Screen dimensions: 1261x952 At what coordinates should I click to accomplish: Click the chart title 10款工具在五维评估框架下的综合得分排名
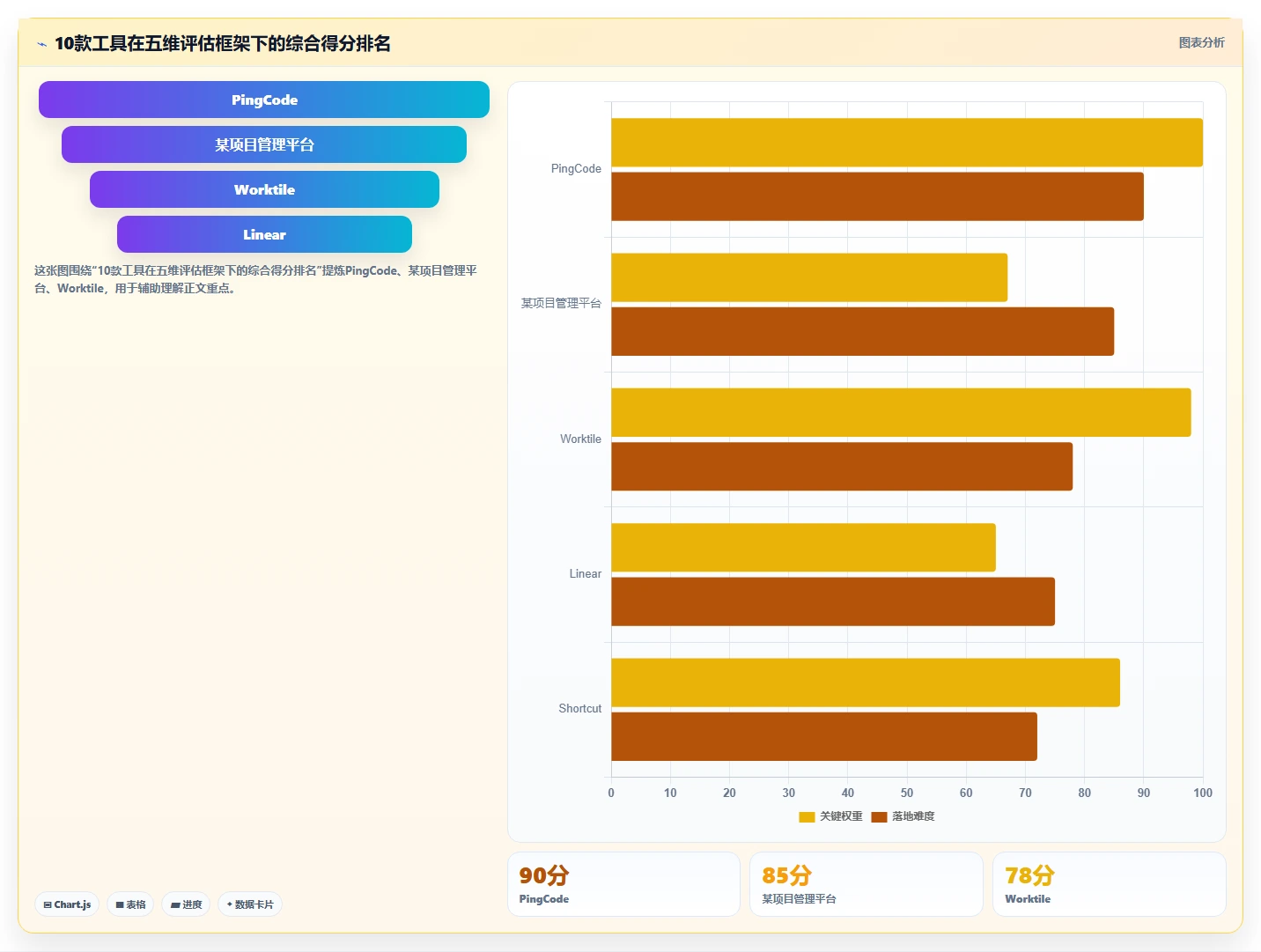(223, 43)
